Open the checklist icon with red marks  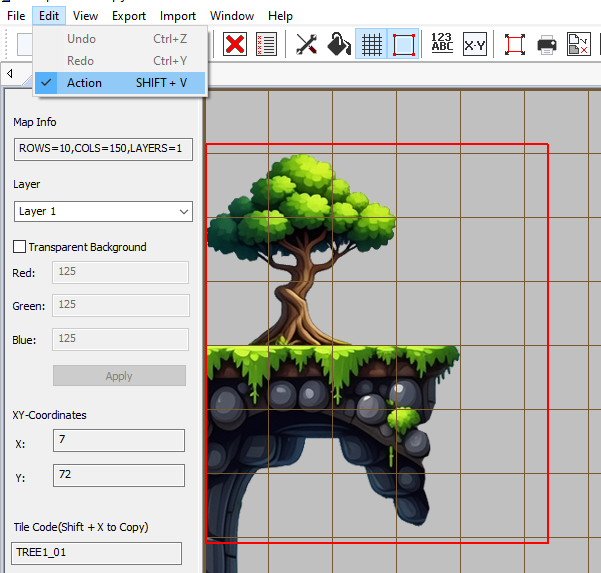pyautogui.click(x=265, y=44)
